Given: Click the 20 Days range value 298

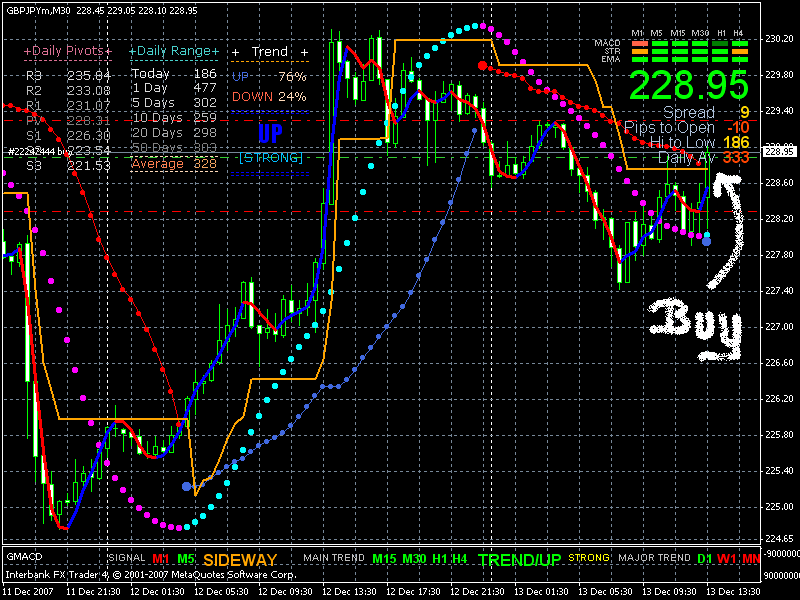Looking at the screenshot, I should (x=205, y=133).
